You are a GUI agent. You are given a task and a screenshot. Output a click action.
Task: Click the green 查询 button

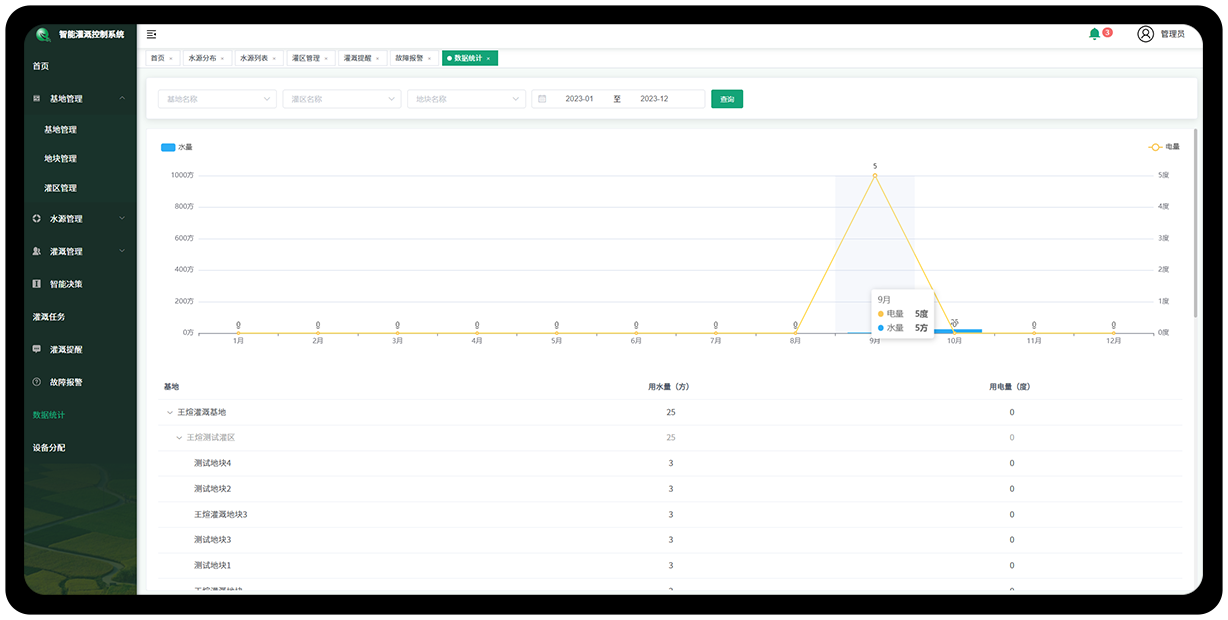727,99
